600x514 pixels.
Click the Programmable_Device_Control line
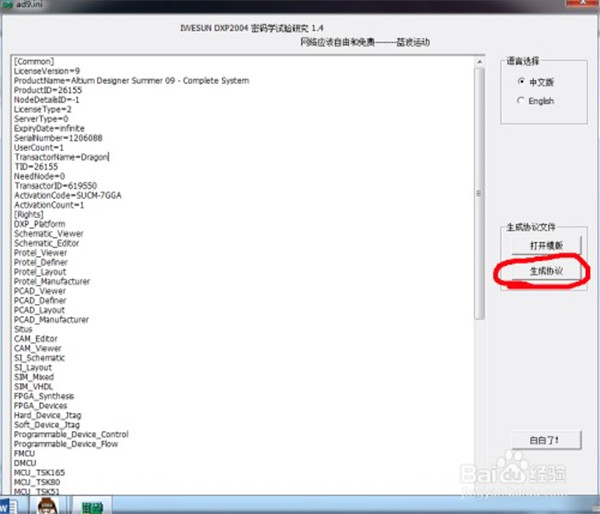[71, 435]
